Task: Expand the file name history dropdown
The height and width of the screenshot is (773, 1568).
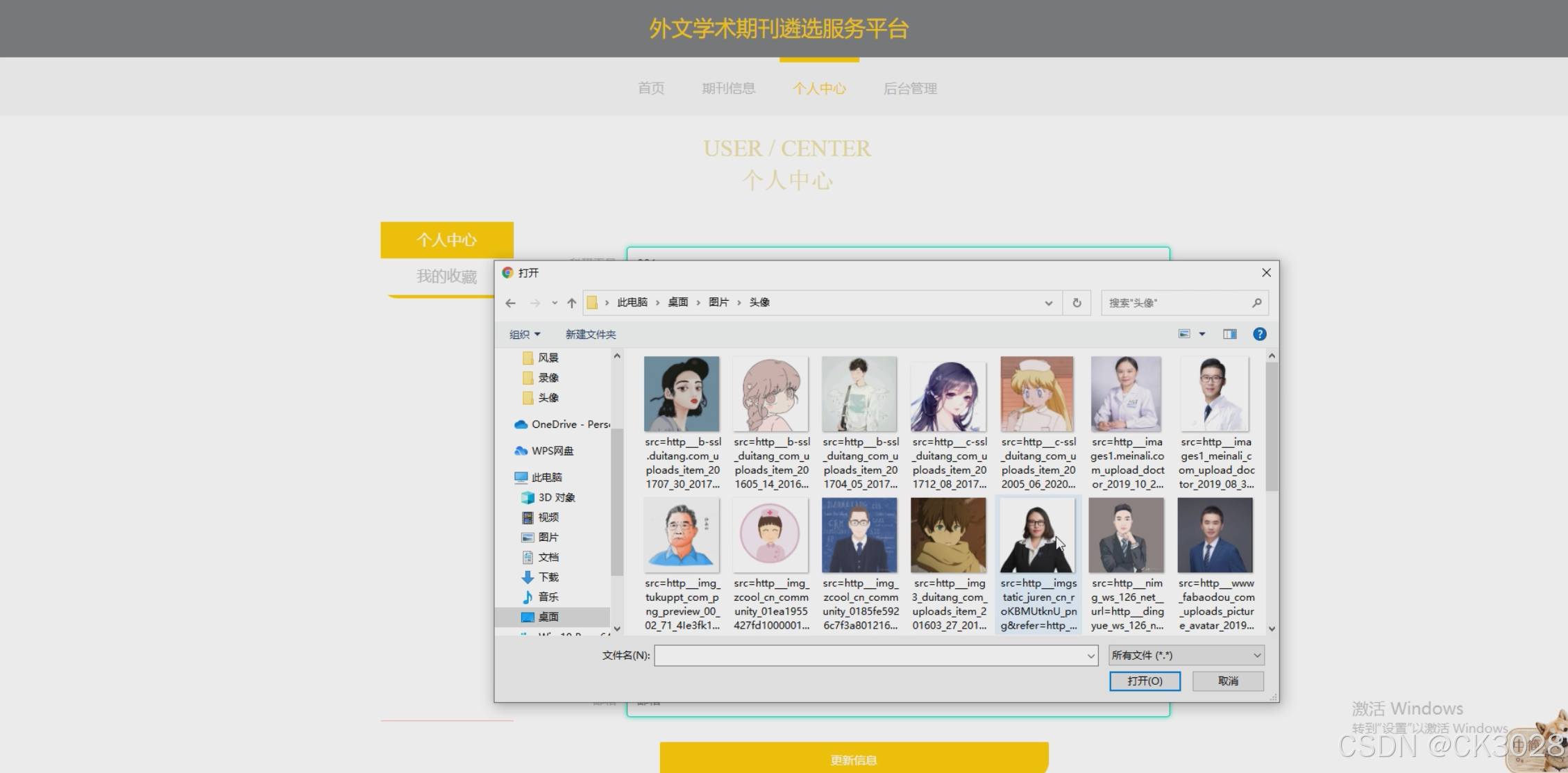Action: pyautogui.click(x=1090, y=655)
